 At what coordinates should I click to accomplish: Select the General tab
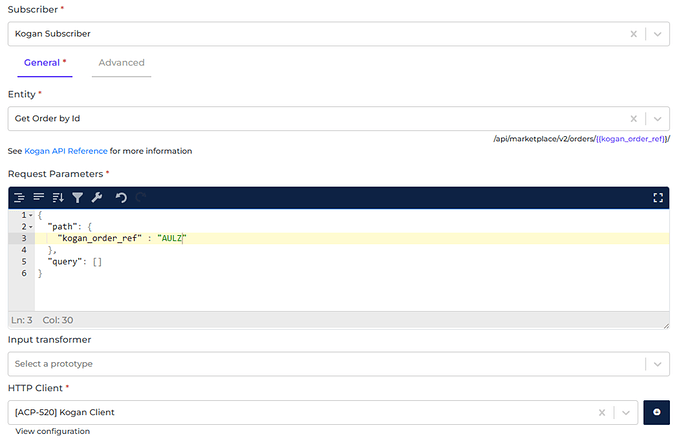point(45,63)
